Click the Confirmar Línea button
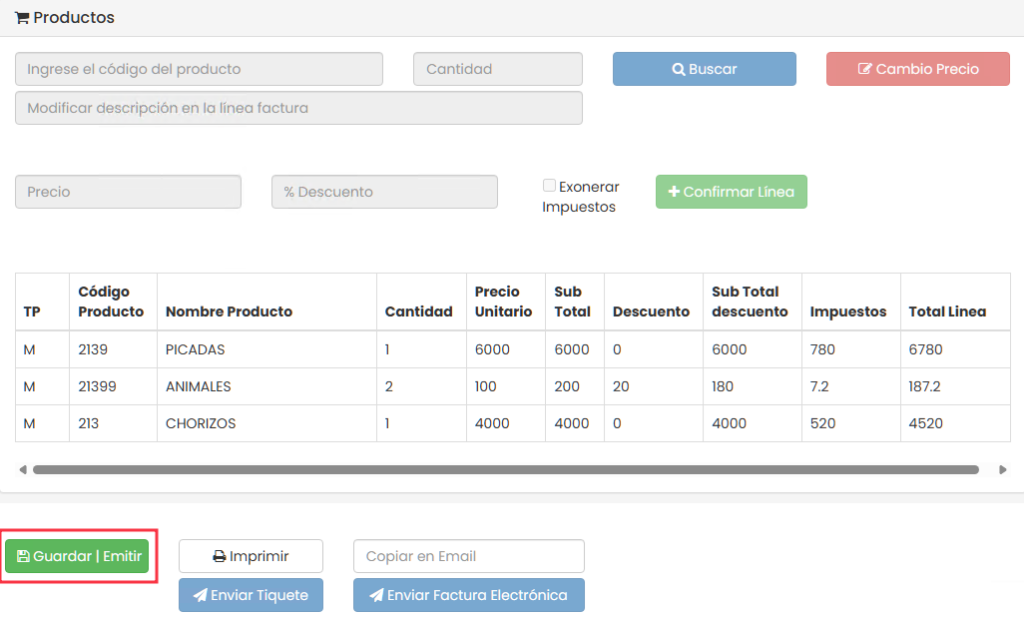This screenshot has height=617, width=1024. [731, 192]
